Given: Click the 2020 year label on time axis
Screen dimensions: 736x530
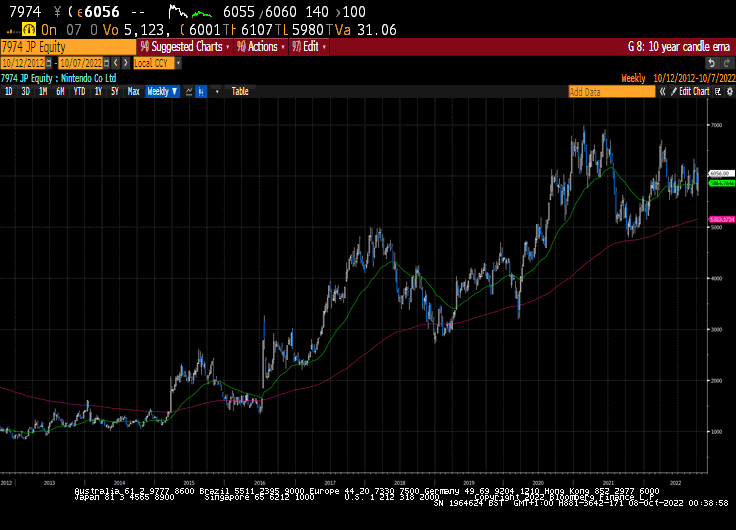Looking at the screenshot, I should (x=538, y=483).
